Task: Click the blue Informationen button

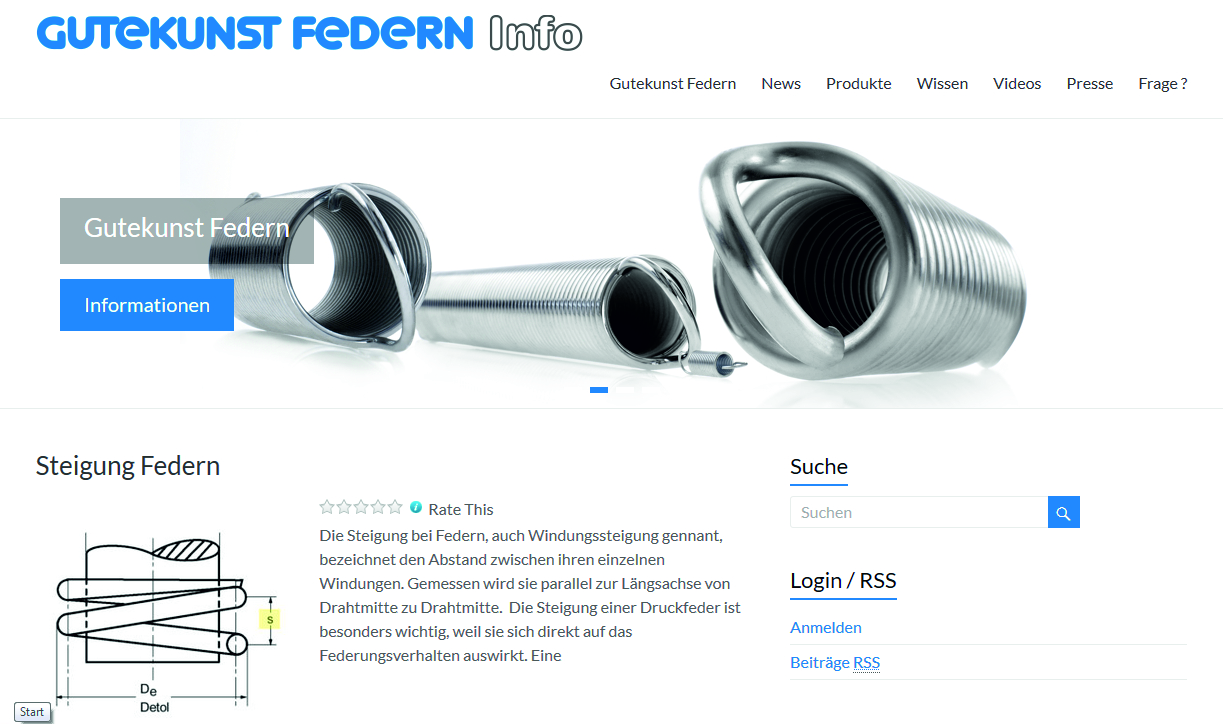Action: pyautogui.click(x=147, y=305)
